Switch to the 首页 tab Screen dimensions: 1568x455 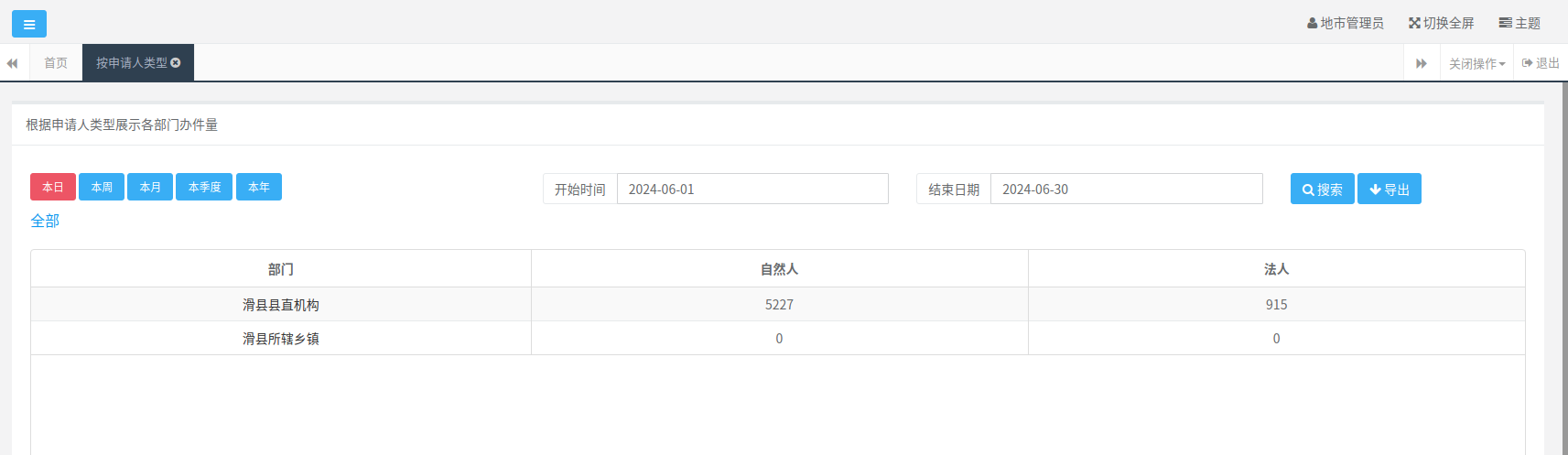[56, 63]
